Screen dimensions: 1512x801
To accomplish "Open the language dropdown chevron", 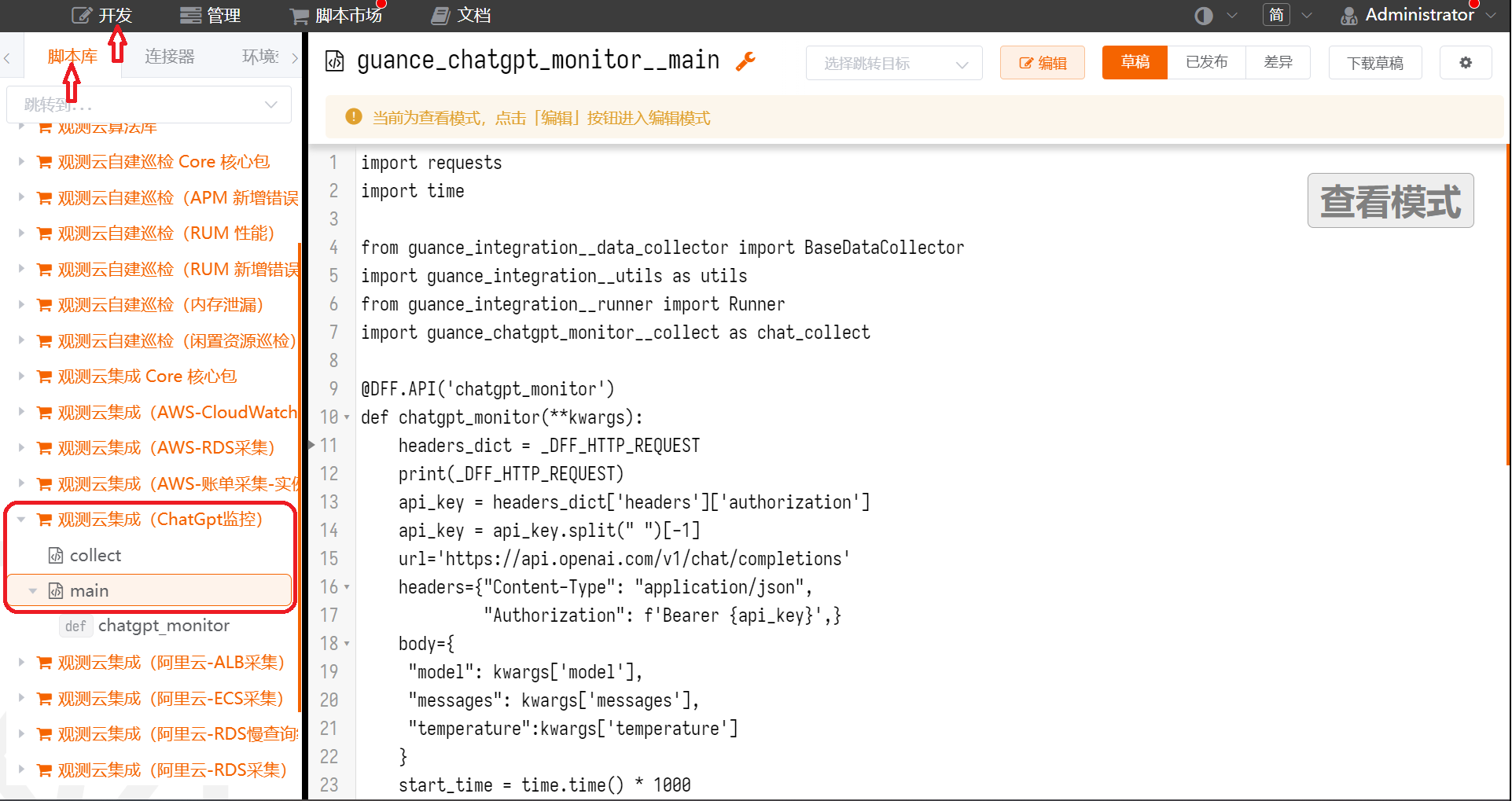I will 1307,16.
